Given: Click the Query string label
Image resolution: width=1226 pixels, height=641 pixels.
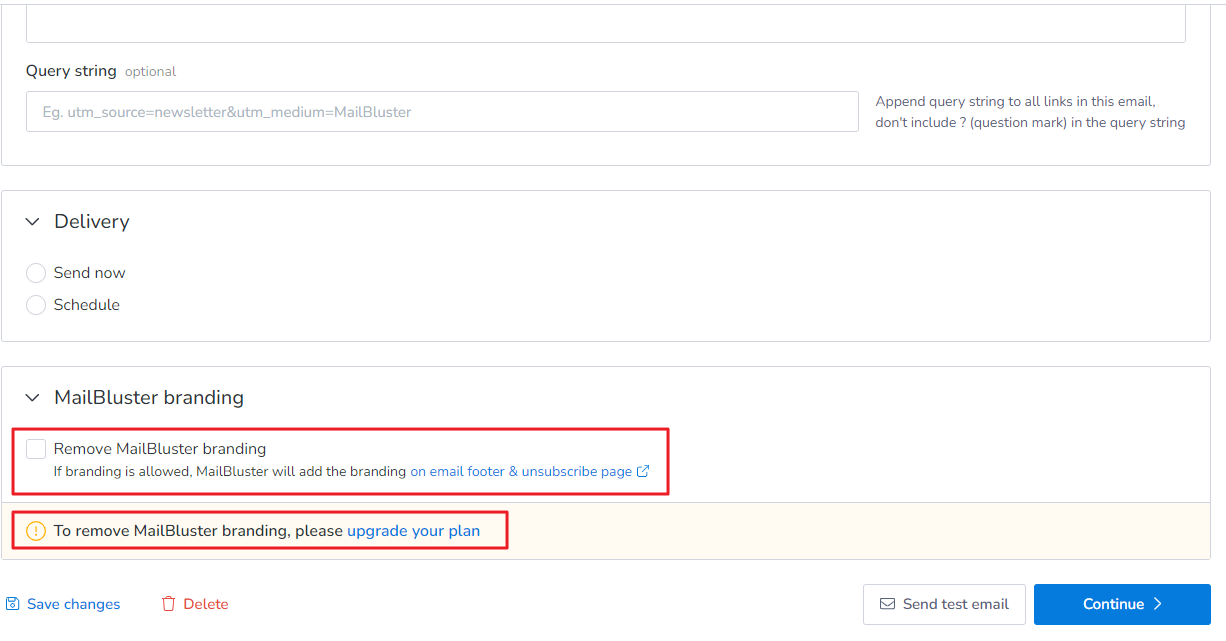Looking at the screenshot, I should click(71, 71).
